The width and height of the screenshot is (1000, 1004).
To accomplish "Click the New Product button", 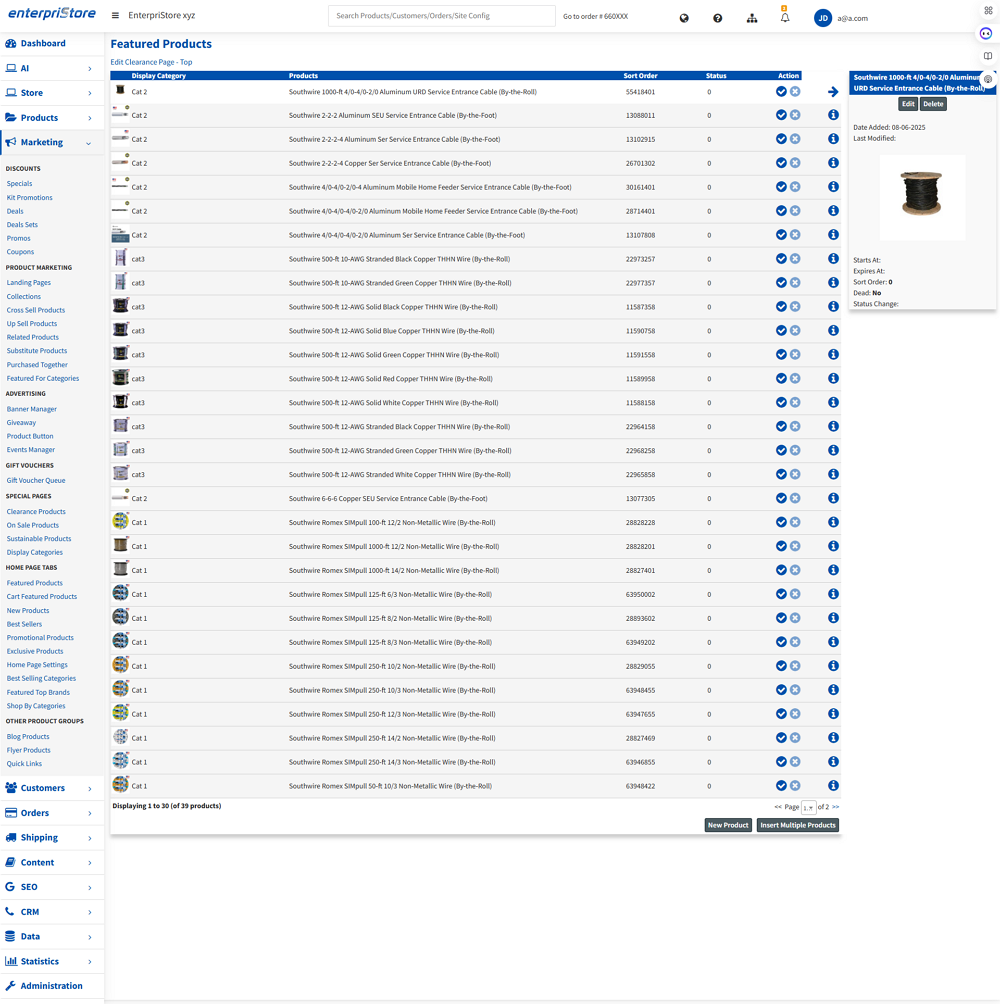I will (728, 825).
